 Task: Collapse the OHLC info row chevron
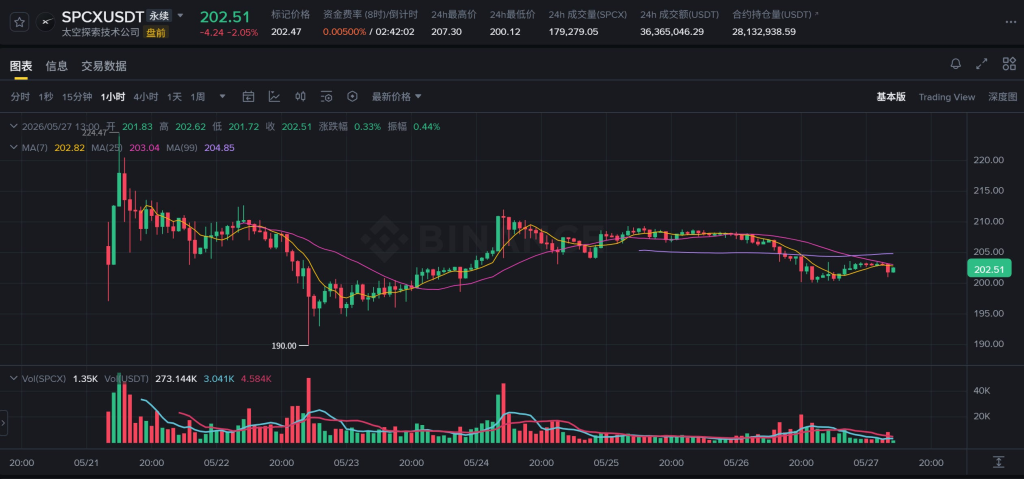[14, 126]
